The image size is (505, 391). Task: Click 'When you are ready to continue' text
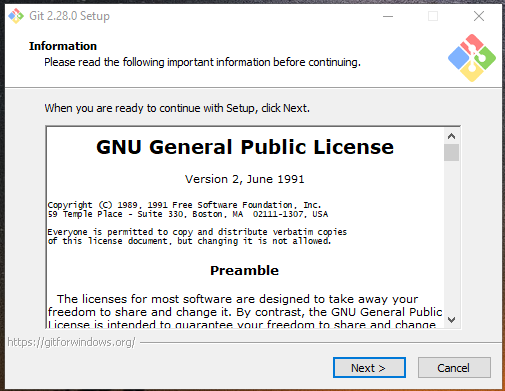pyautogui.click(x=177, y=108)
